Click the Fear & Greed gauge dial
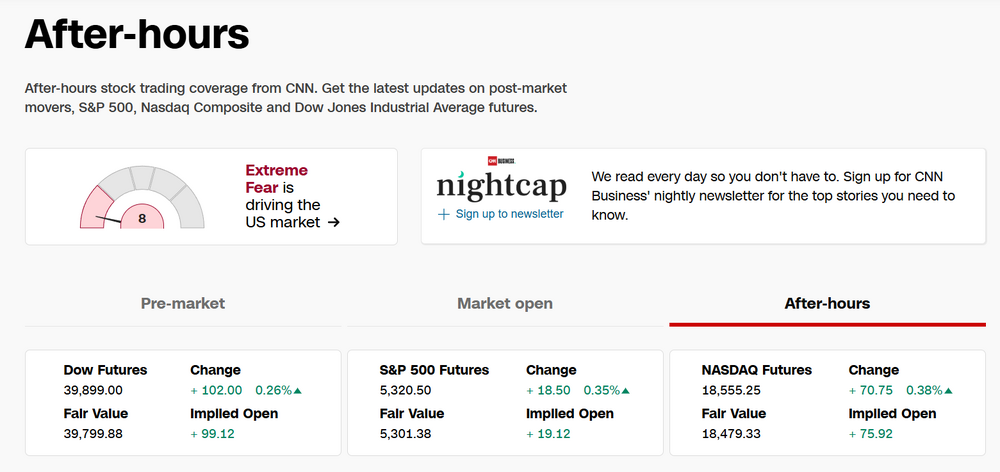Viewport: 1000px width, 472px height. point(142,196)
